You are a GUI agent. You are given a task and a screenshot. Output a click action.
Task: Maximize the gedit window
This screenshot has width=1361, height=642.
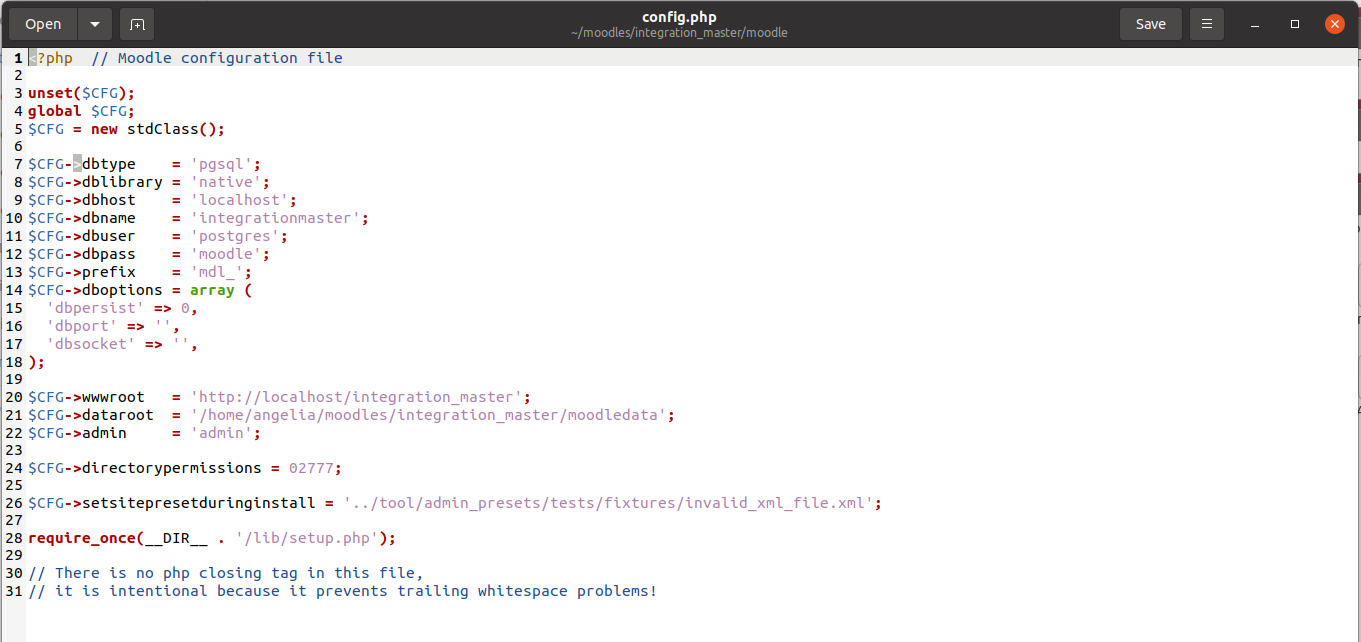pos(1295,24)
